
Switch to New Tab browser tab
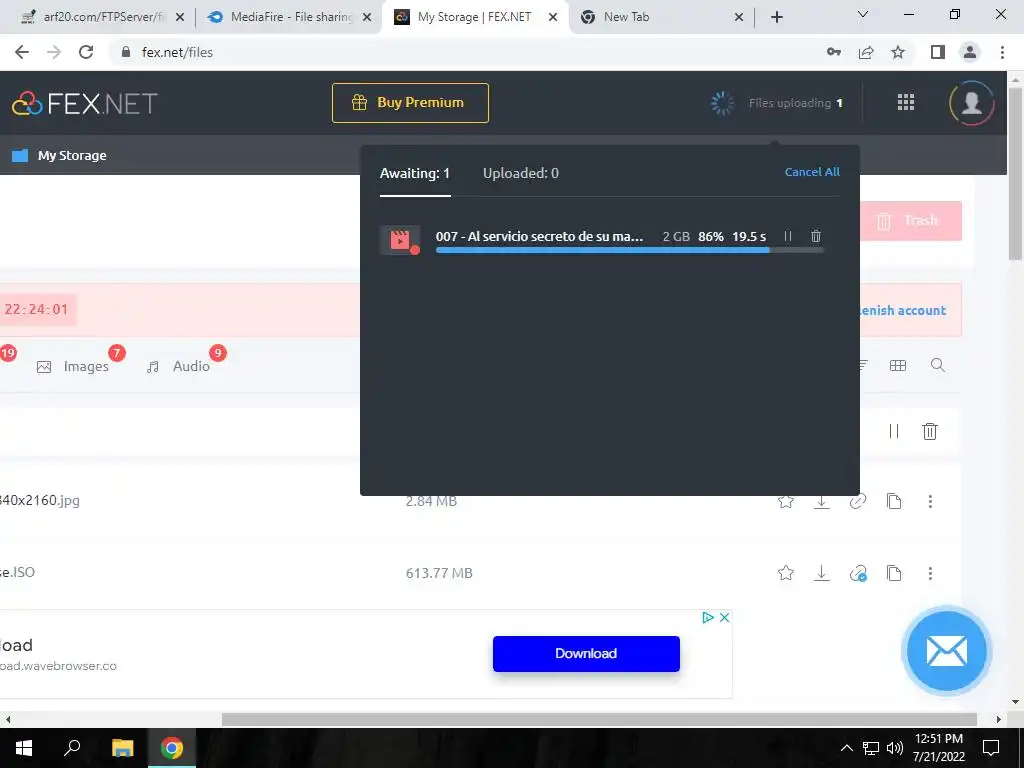click(662, 17)
